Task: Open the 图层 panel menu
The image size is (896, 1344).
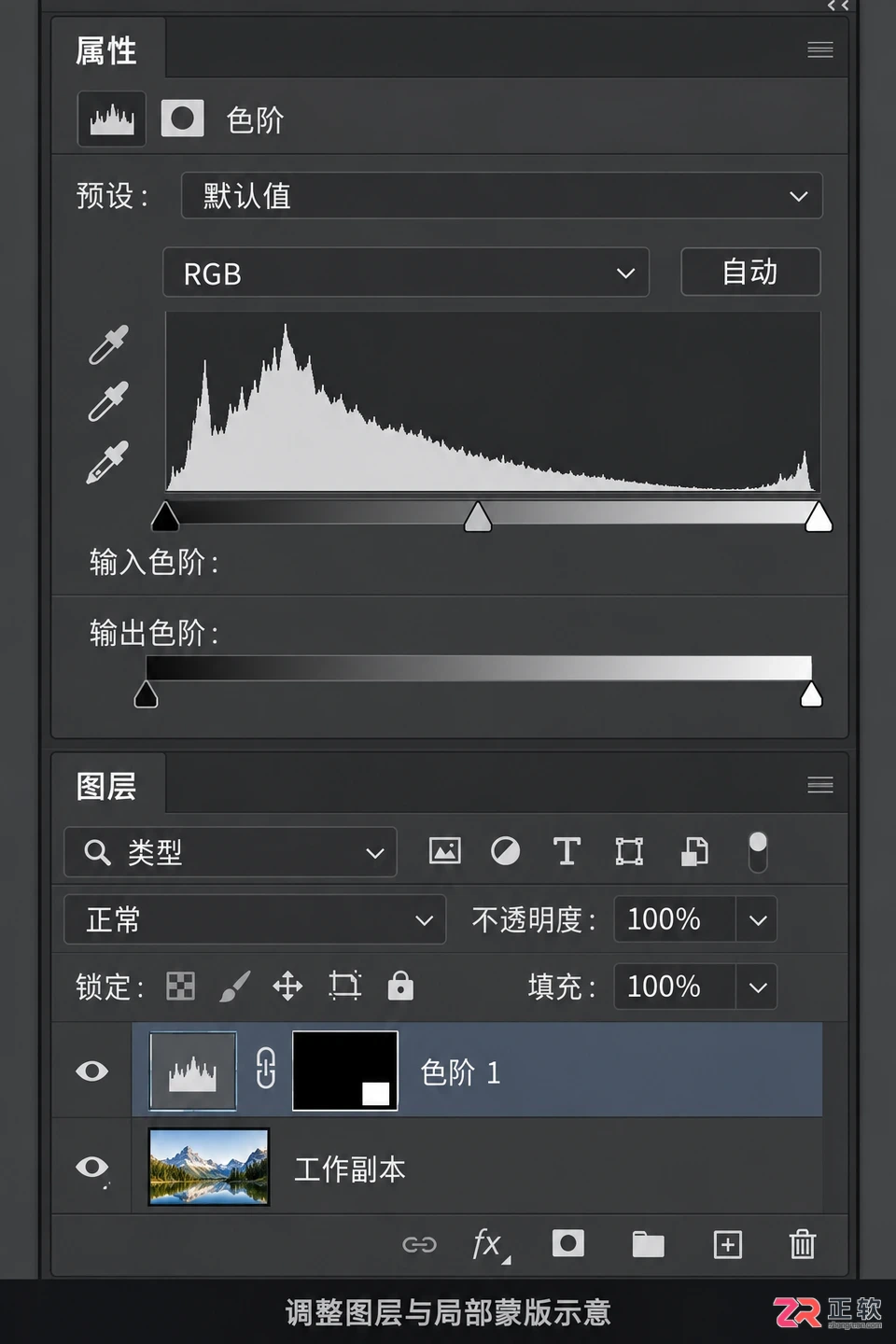Action: (819, 785)
